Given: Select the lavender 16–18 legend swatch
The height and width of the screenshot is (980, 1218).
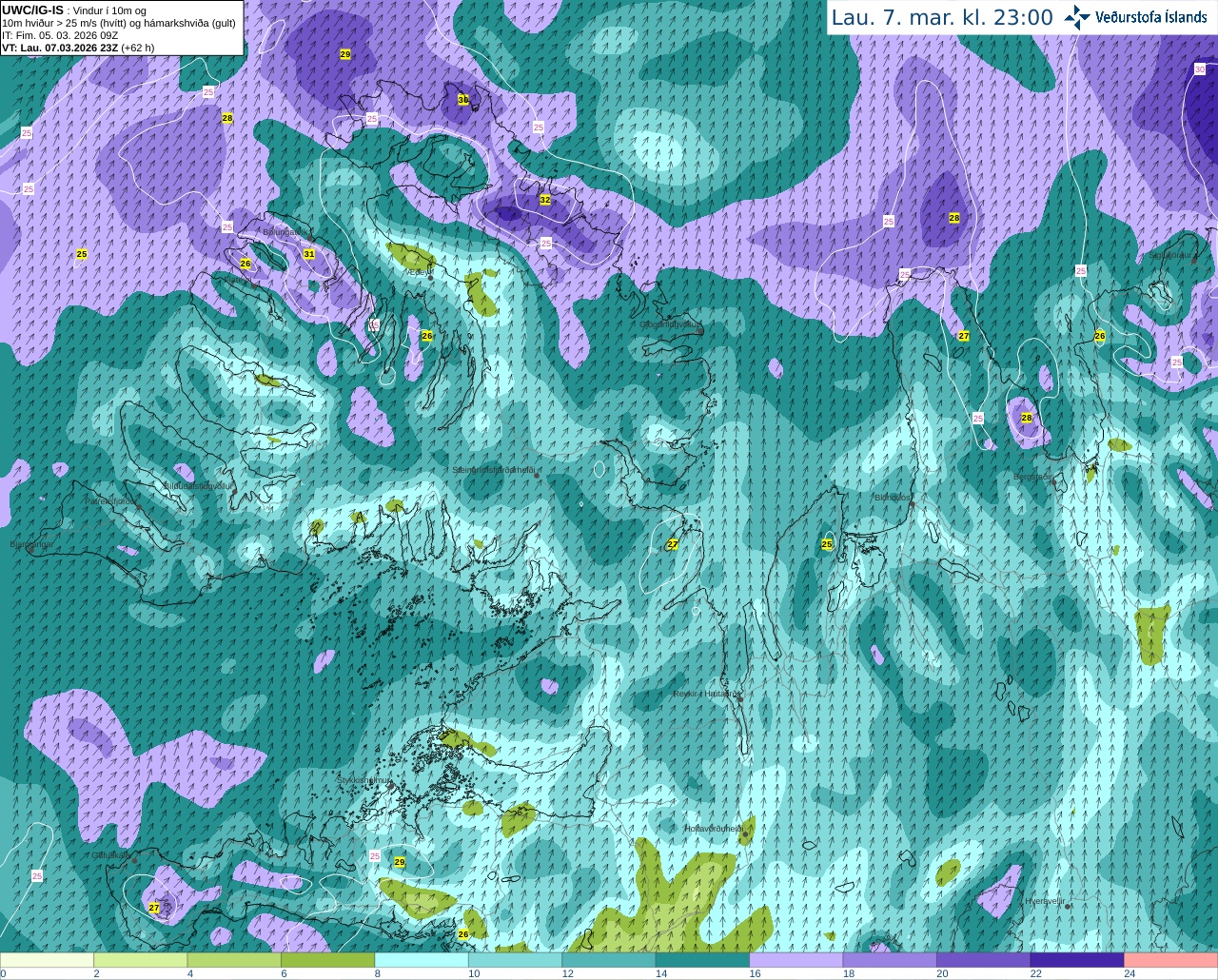Looking at the screenshot, I should coord(796,959).
